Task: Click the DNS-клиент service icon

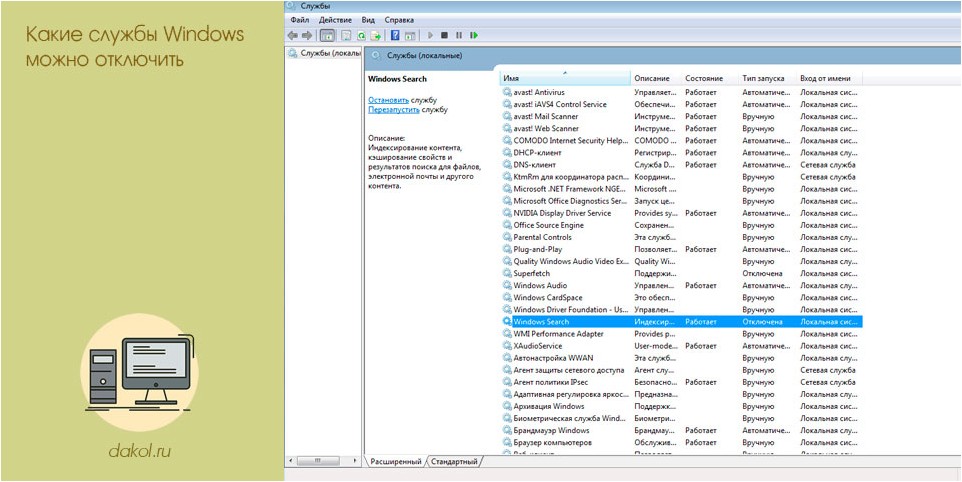Action: coord(507,164)
